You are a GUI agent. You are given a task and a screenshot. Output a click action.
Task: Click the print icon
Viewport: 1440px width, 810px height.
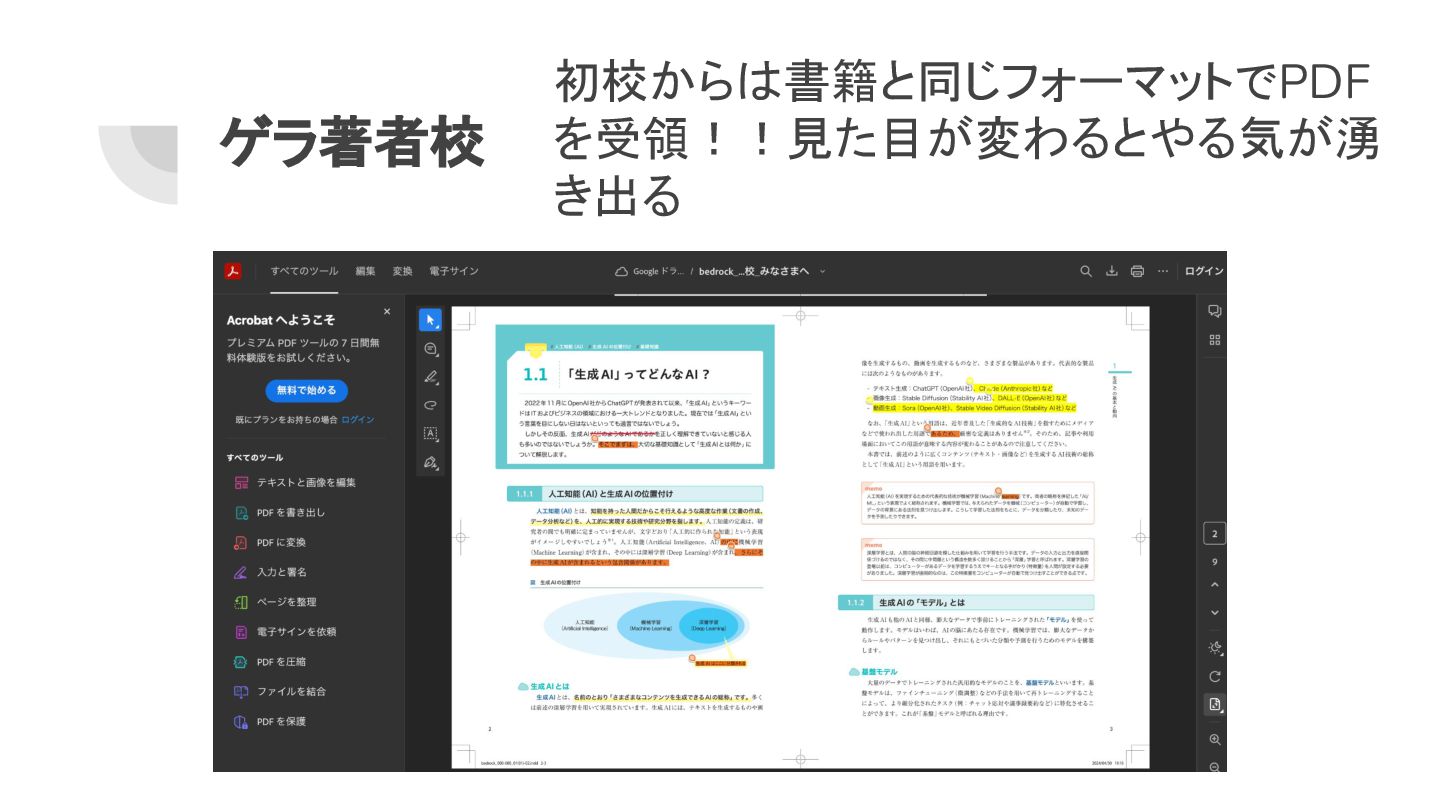pos(1137,271)
